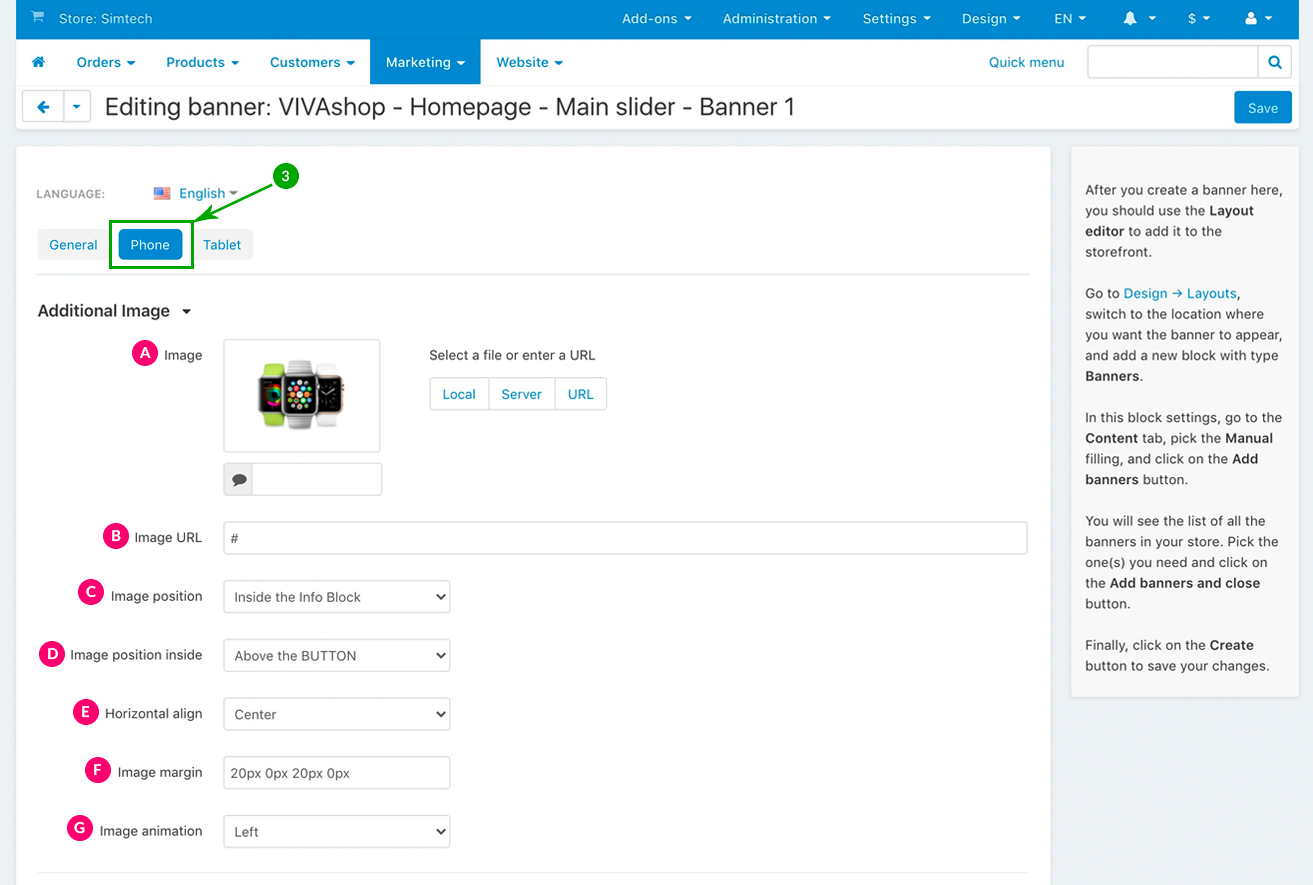Switch to the Tablet tab
The image size is (1313, 885).
222,245
